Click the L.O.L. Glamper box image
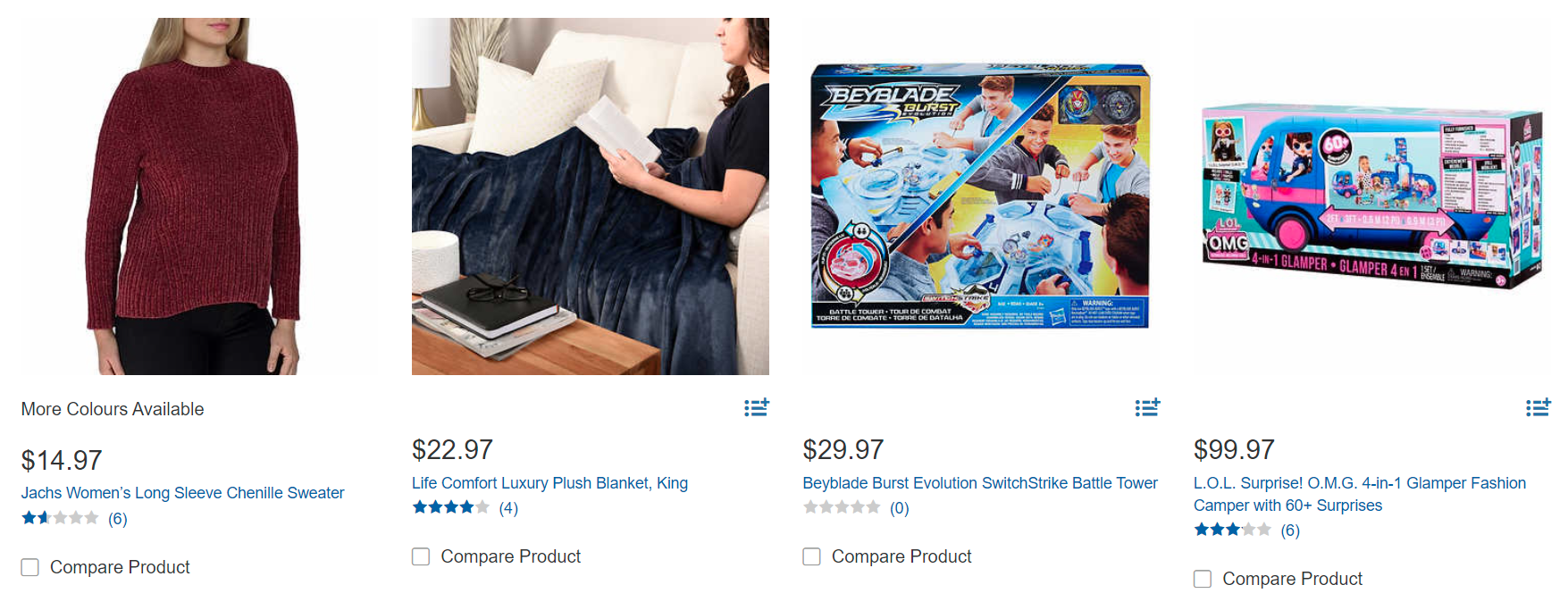 [1372, 196]
